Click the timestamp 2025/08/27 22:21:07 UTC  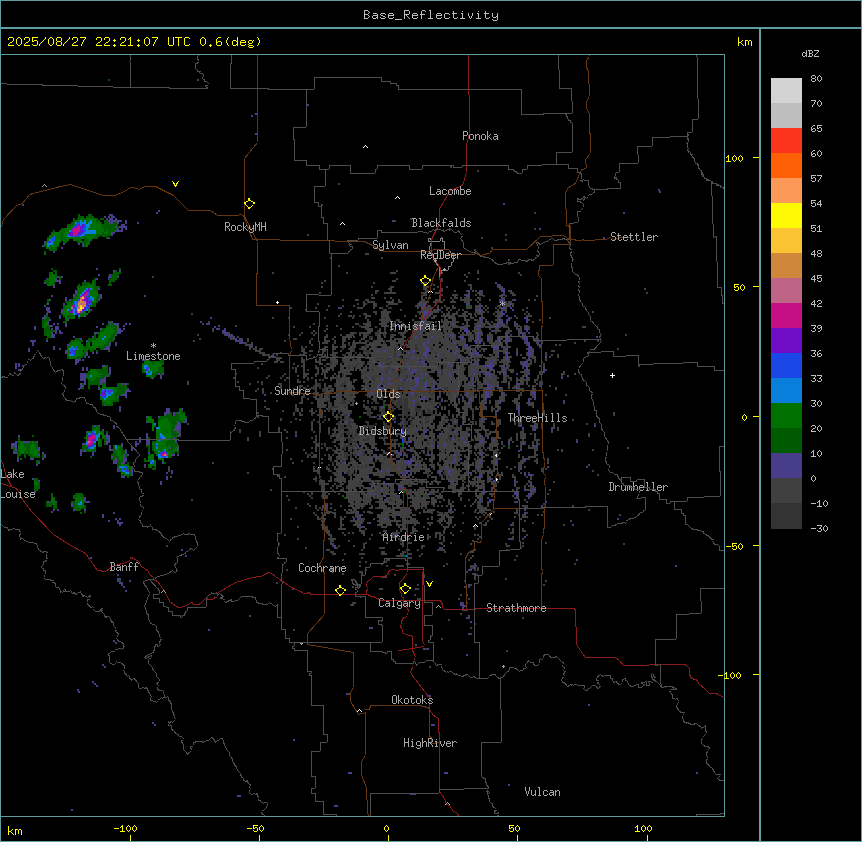tap(99, 42)
